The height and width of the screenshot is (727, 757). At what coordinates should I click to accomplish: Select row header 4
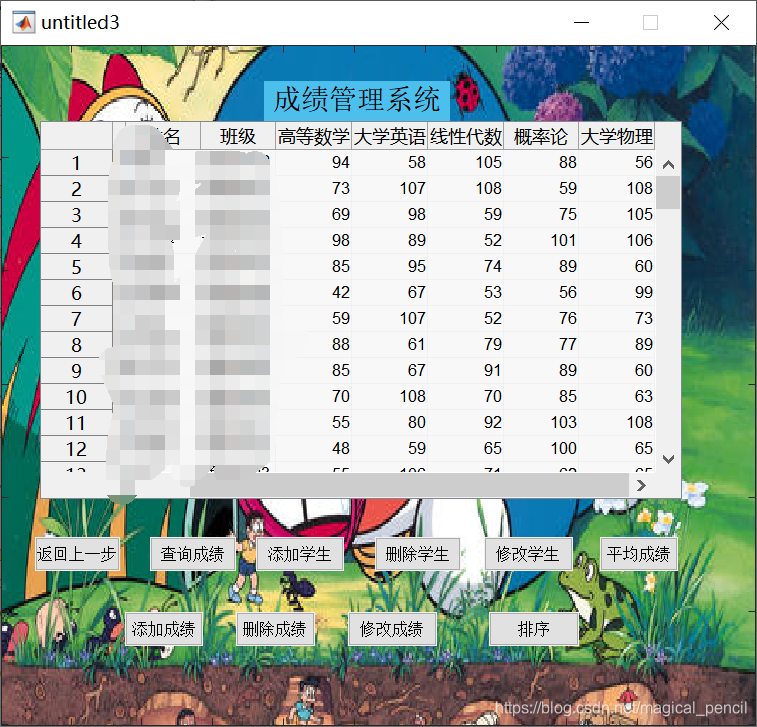pyautogui.click(x=76, y=241)
